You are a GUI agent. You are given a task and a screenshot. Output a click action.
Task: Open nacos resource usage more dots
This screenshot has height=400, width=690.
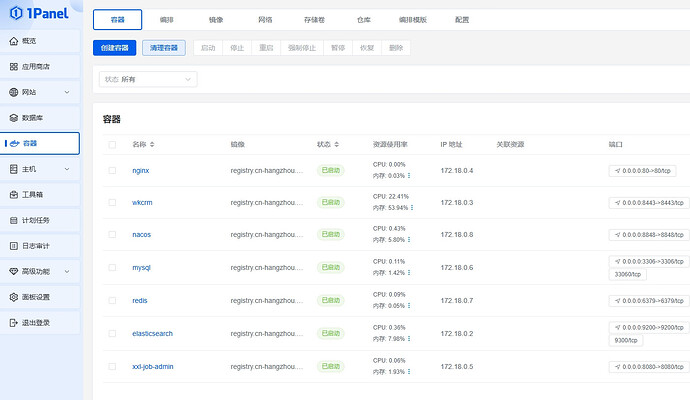click(x=409, y=240)
